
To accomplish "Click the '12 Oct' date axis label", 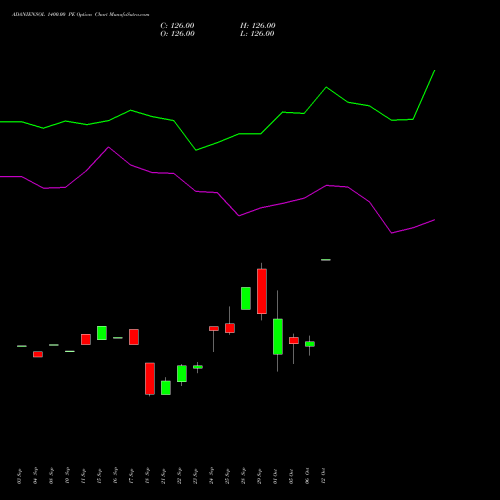I will [x=323, y=476].
